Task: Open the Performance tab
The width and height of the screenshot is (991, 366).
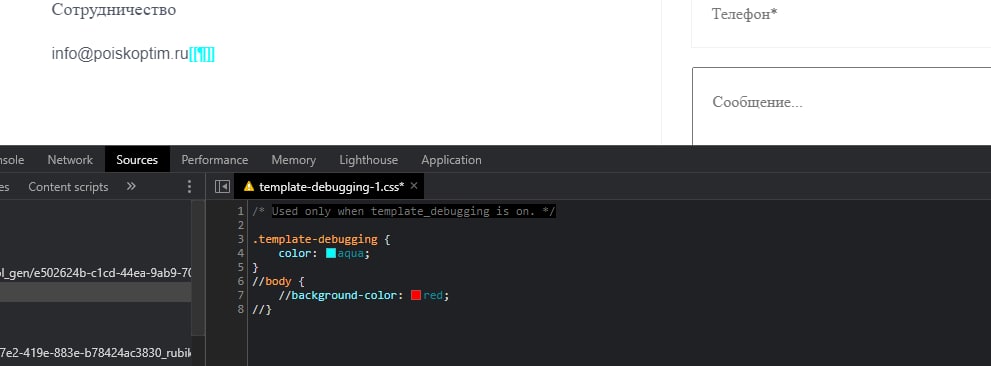Action: (x=215, y=160)
